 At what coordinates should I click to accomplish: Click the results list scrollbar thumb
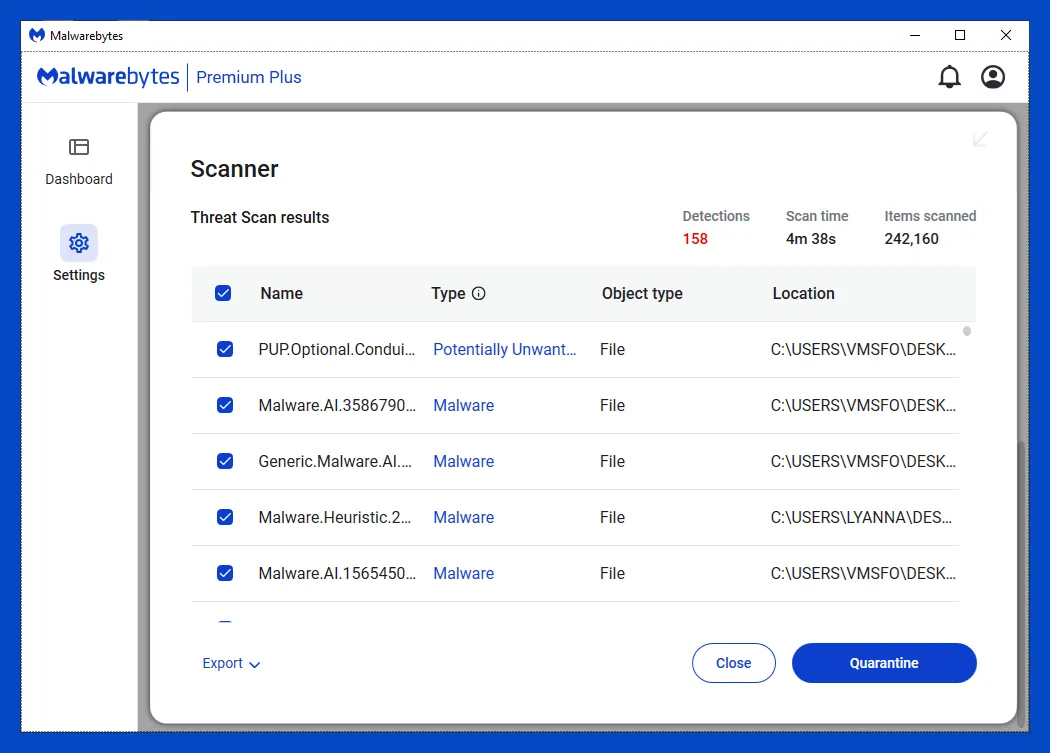(x=967, y=331)
